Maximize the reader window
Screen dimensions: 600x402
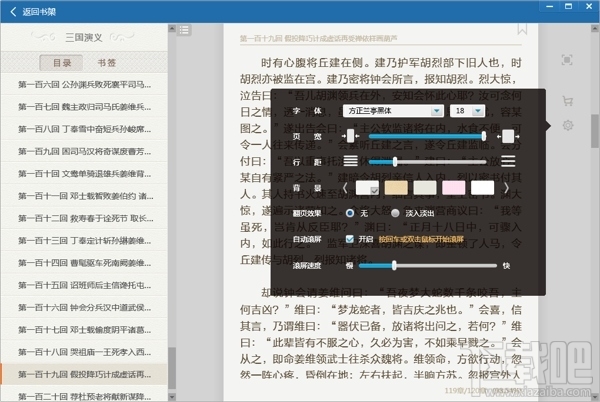point(569,6)
